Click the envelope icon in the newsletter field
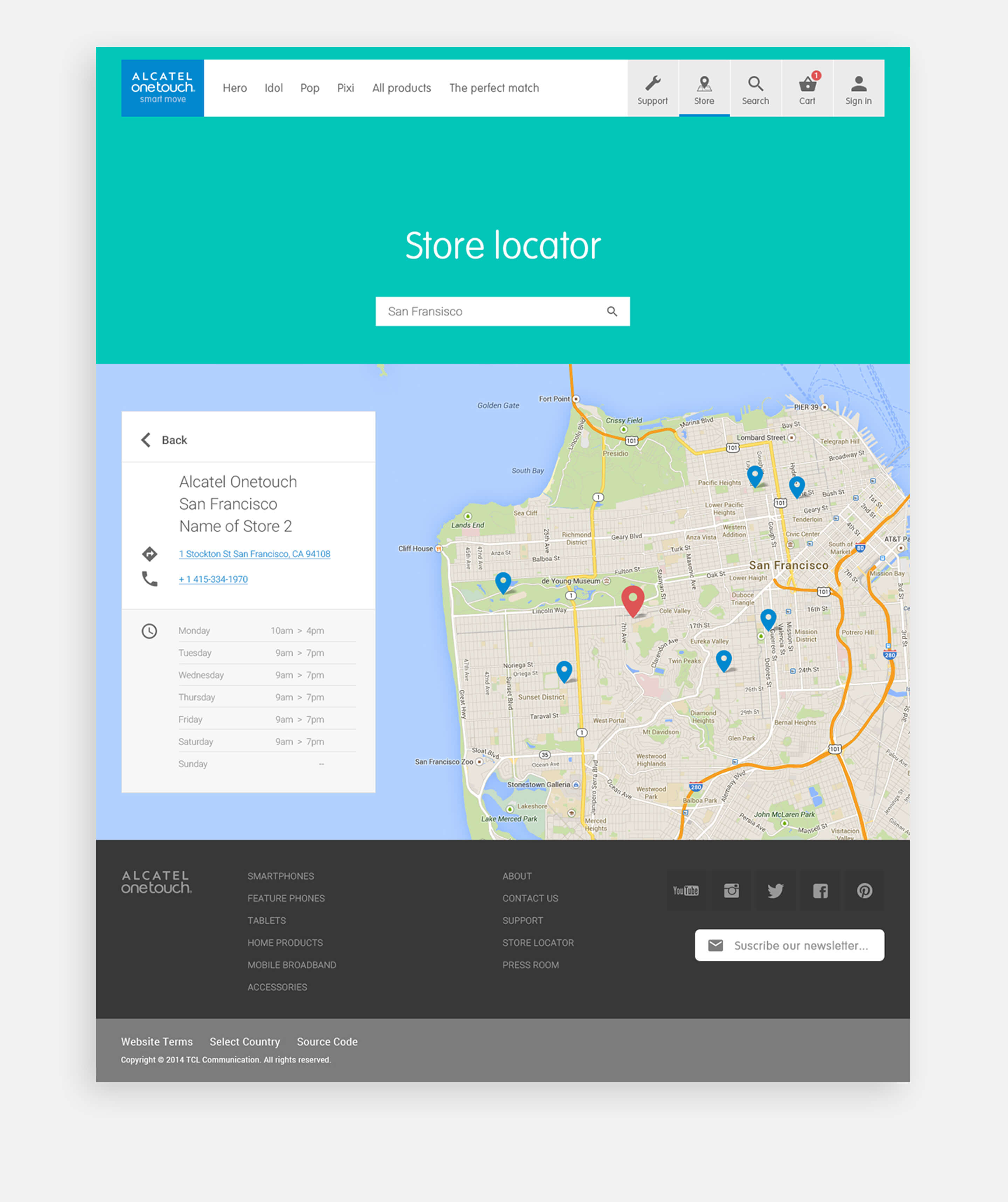The height and width of the screenshot is (1202, 1008). pyautogui.click(x=716, y=946)
